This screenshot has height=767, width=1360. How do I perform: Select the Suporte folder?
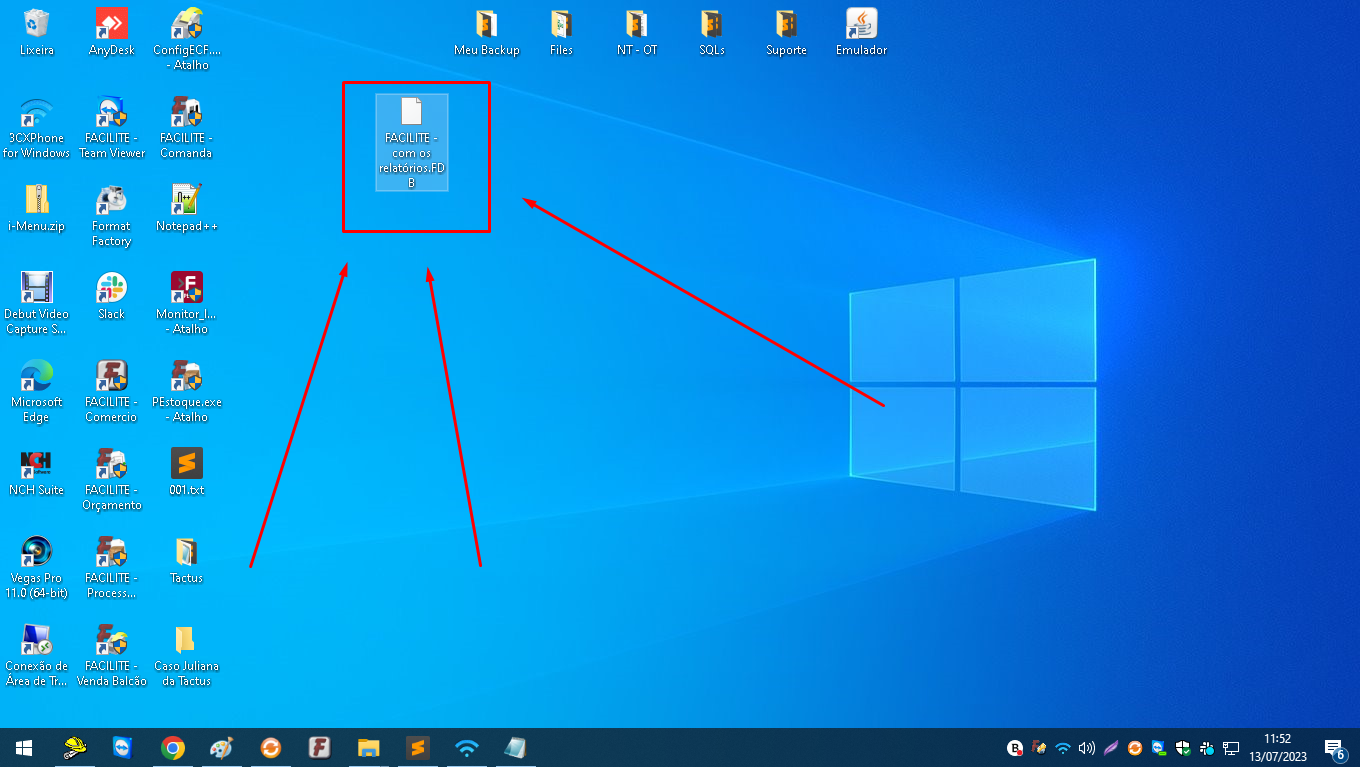[x=787, y=33]
